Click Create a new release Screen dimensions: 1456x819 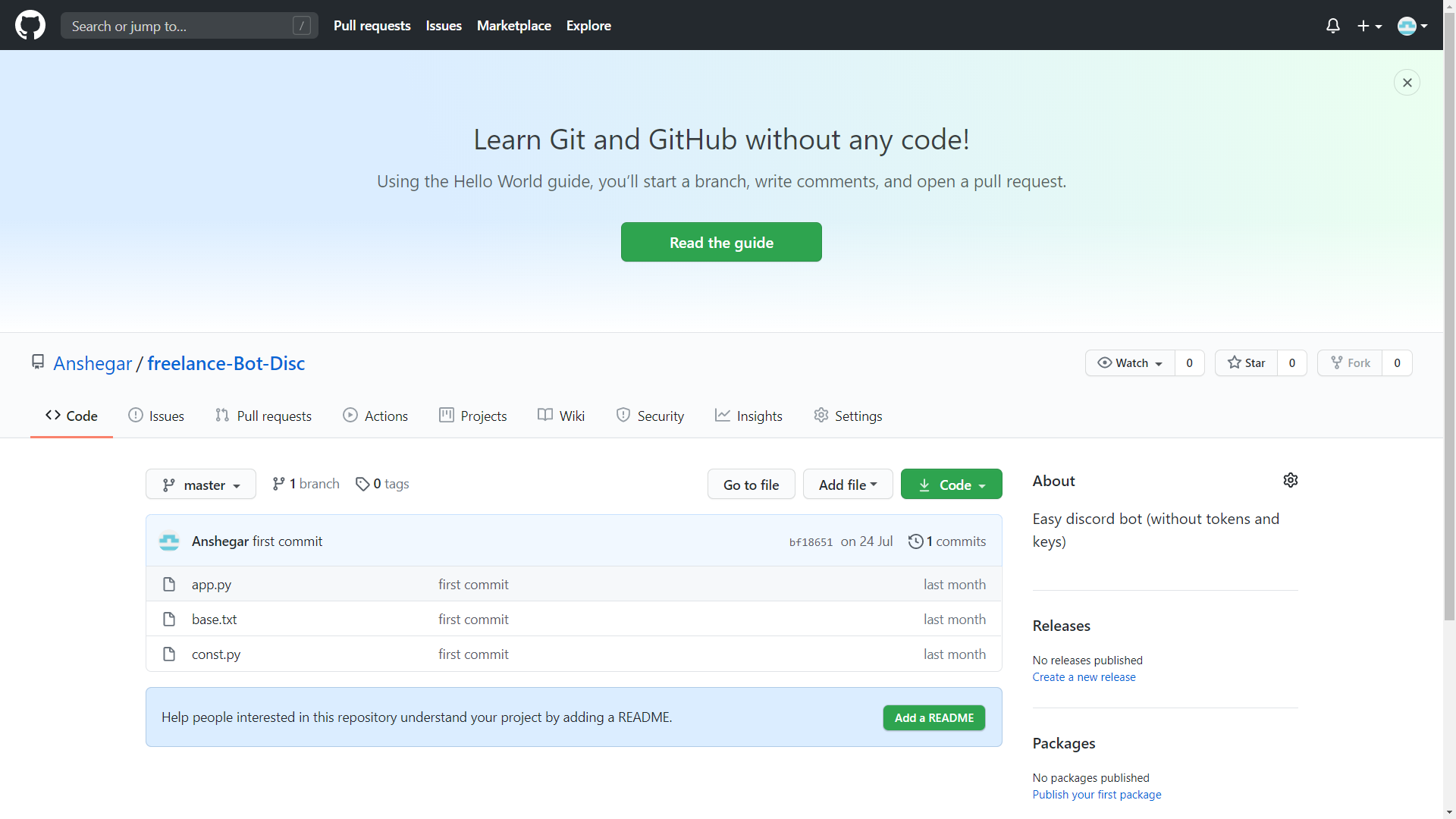1084,677
